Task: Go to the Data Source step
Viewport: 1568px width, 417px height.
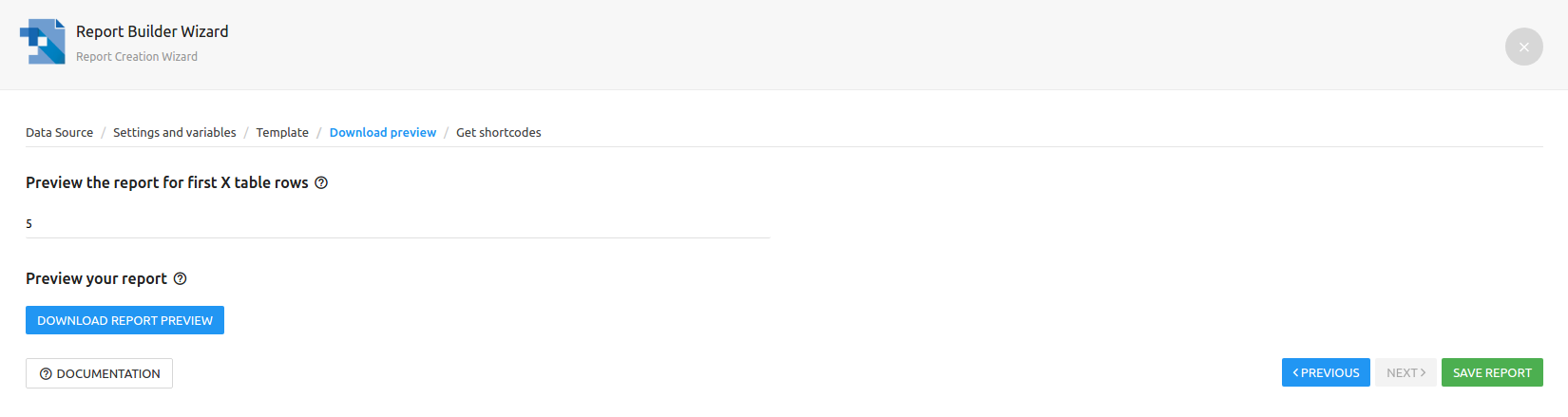Action: pyautogui.click(x=59, y=132)
